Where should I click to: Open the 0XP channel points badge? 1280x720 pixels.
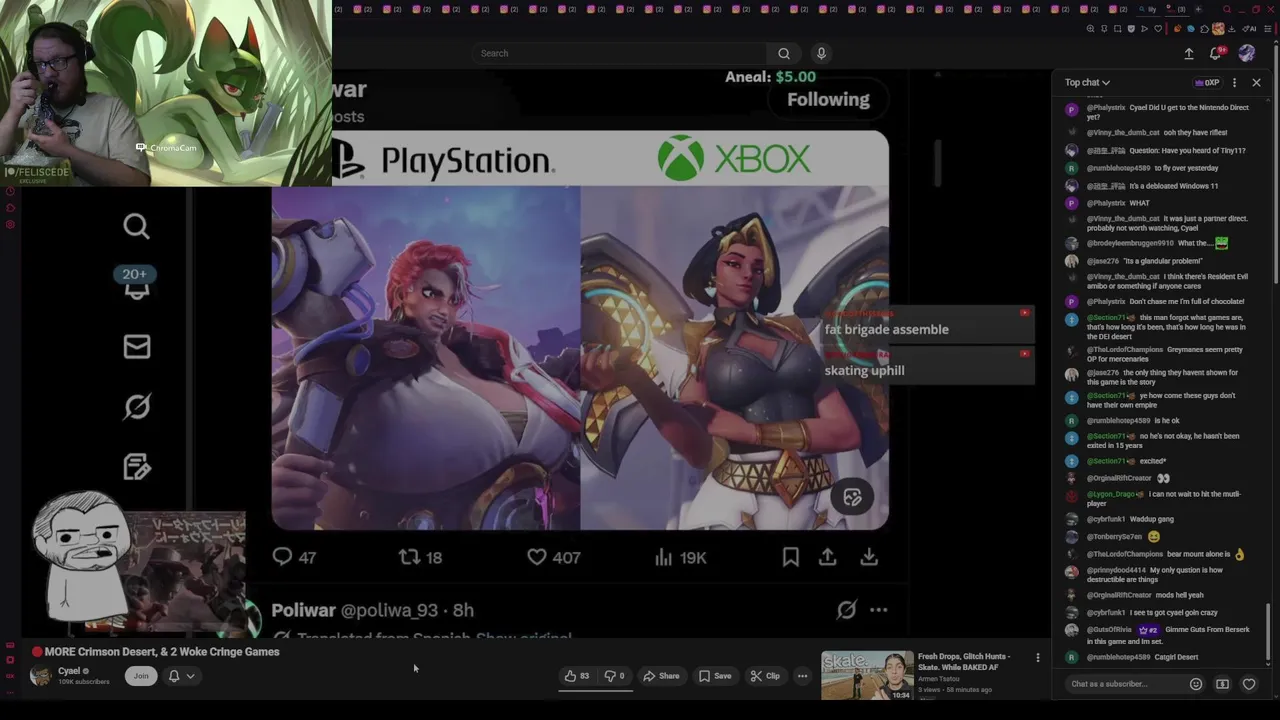[1208, 82]
